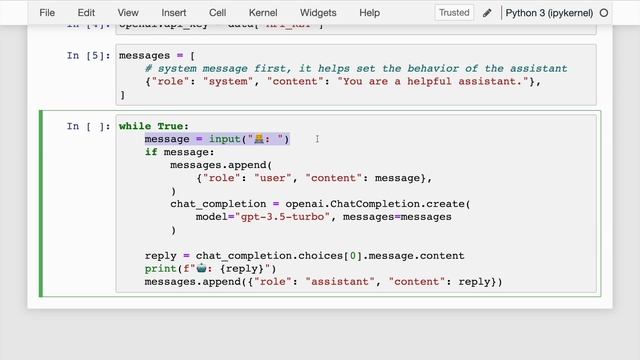This screenshot has width=640, height=360.
Task: Click the 'while True:' line
Action: (154, 126)
